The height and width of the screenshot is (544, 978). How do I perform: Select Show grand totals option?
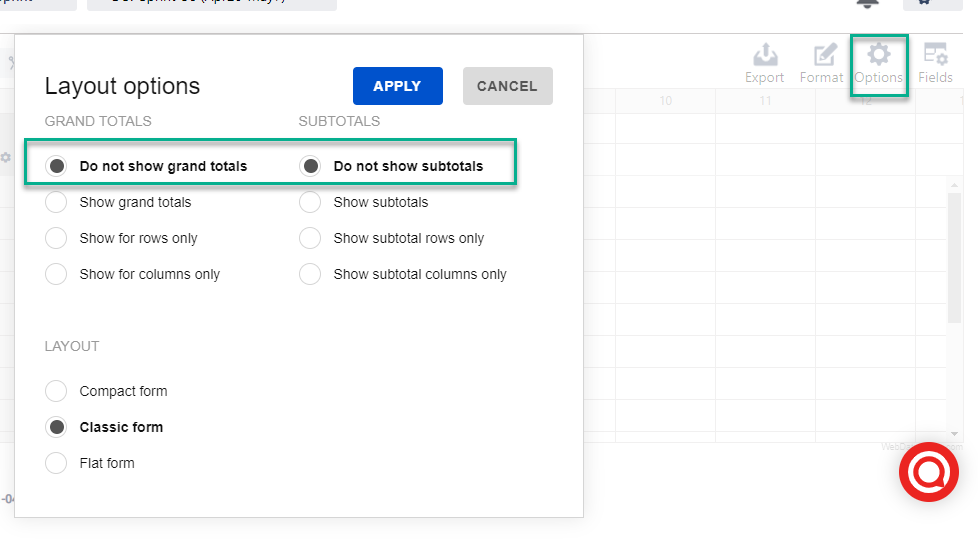(57, 202)
